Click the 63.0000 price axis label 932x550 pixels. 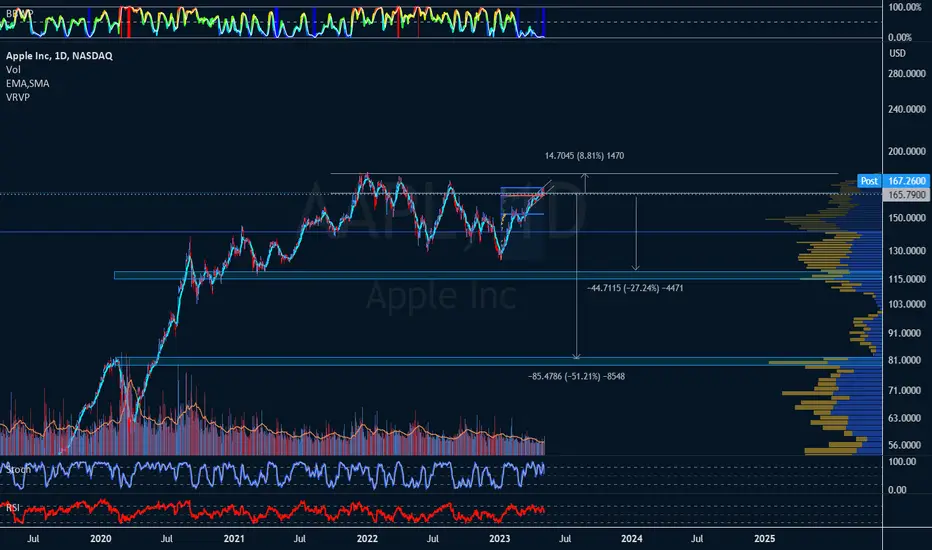pyautogui.click(x=905, y=418)
